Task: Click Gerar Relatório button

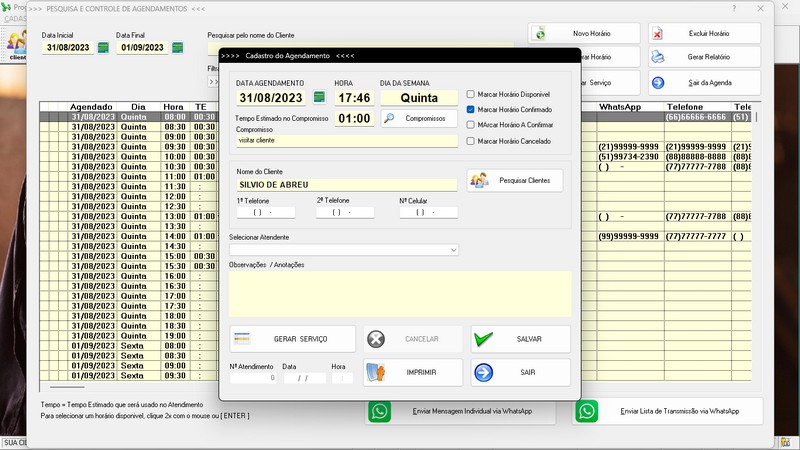Action: [x=705, y=57]
